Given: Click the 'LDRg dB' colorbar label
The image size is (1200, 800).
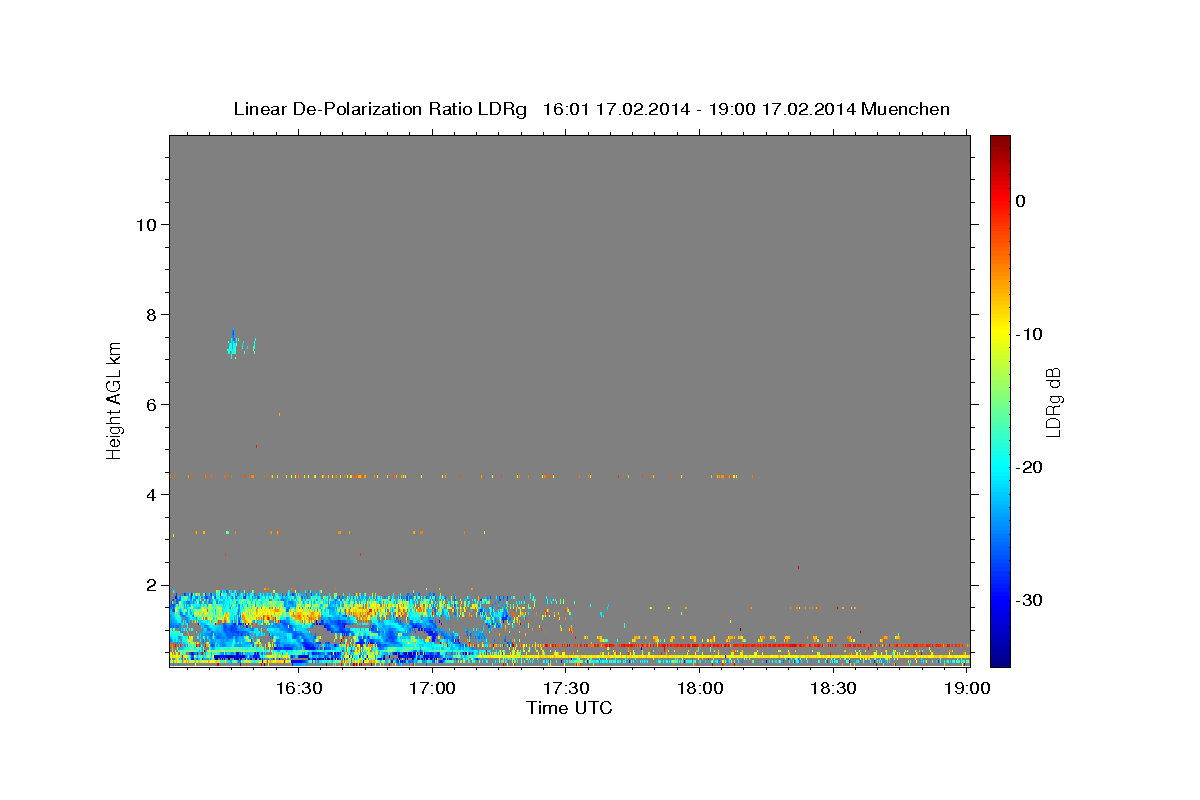Looking at the screenshot, I should click(1052, 402).
